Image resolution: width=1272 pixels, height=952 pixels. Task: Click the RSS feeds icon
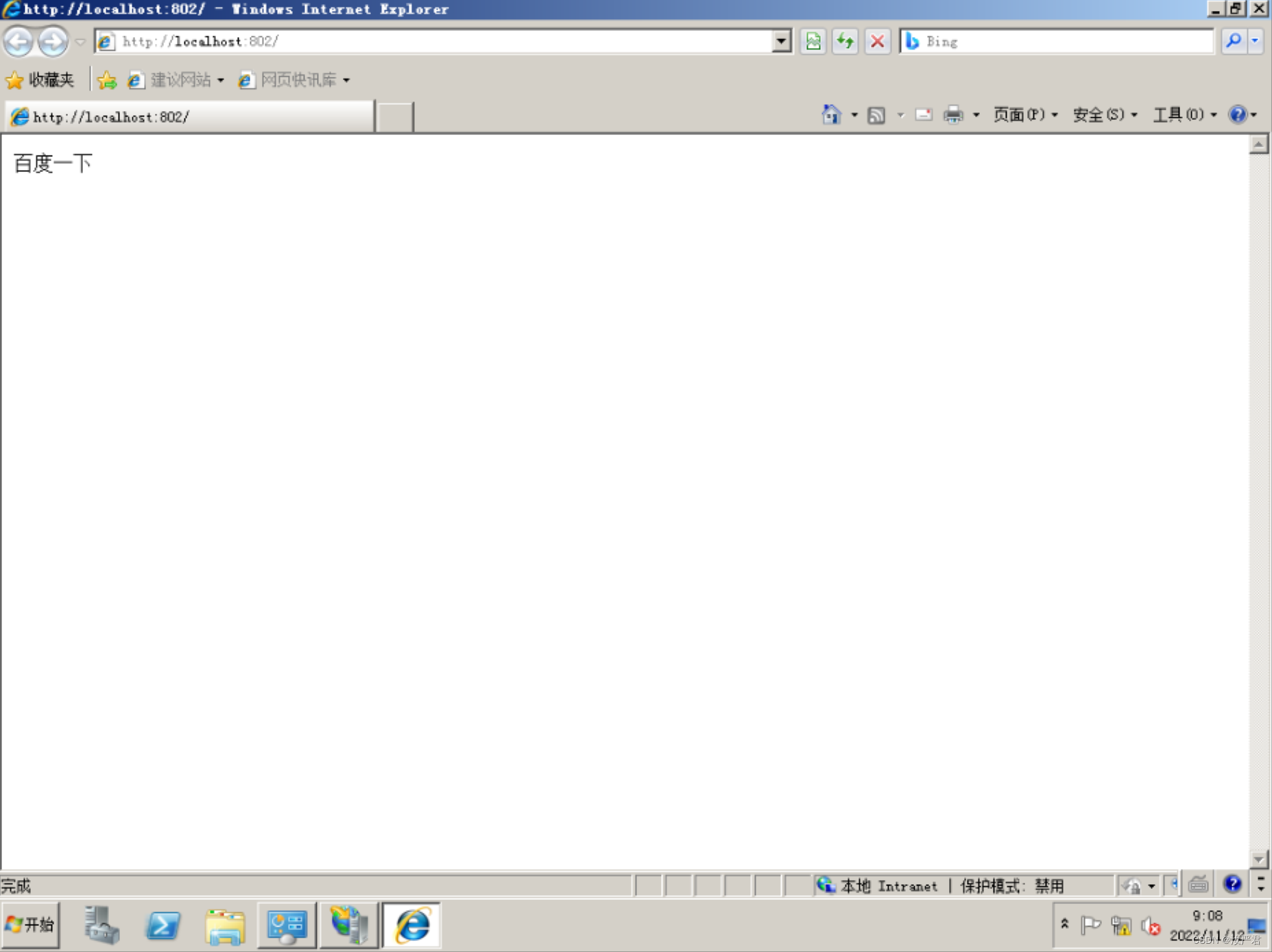click(x=876, y=115)
